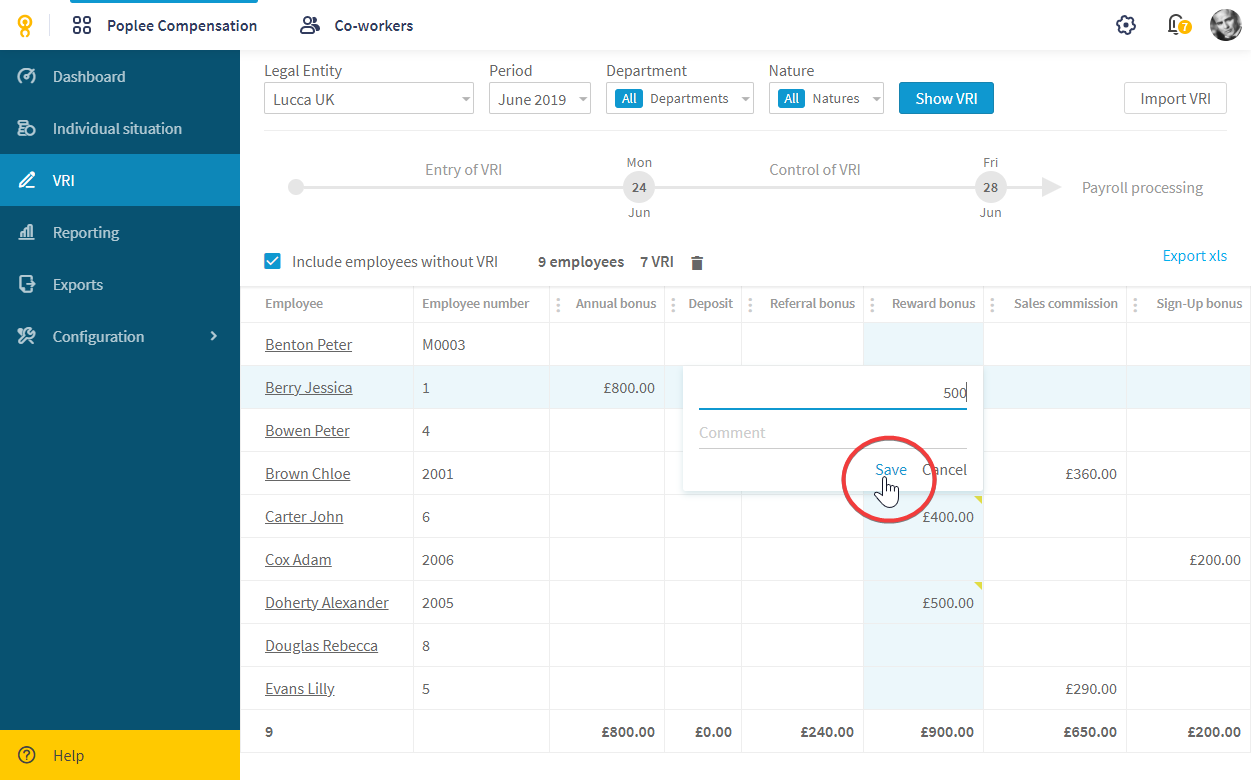Click the Fri 28 Jun timeline marker
The width and height of the screenshot is (1251, 780).
click(990, 187)
